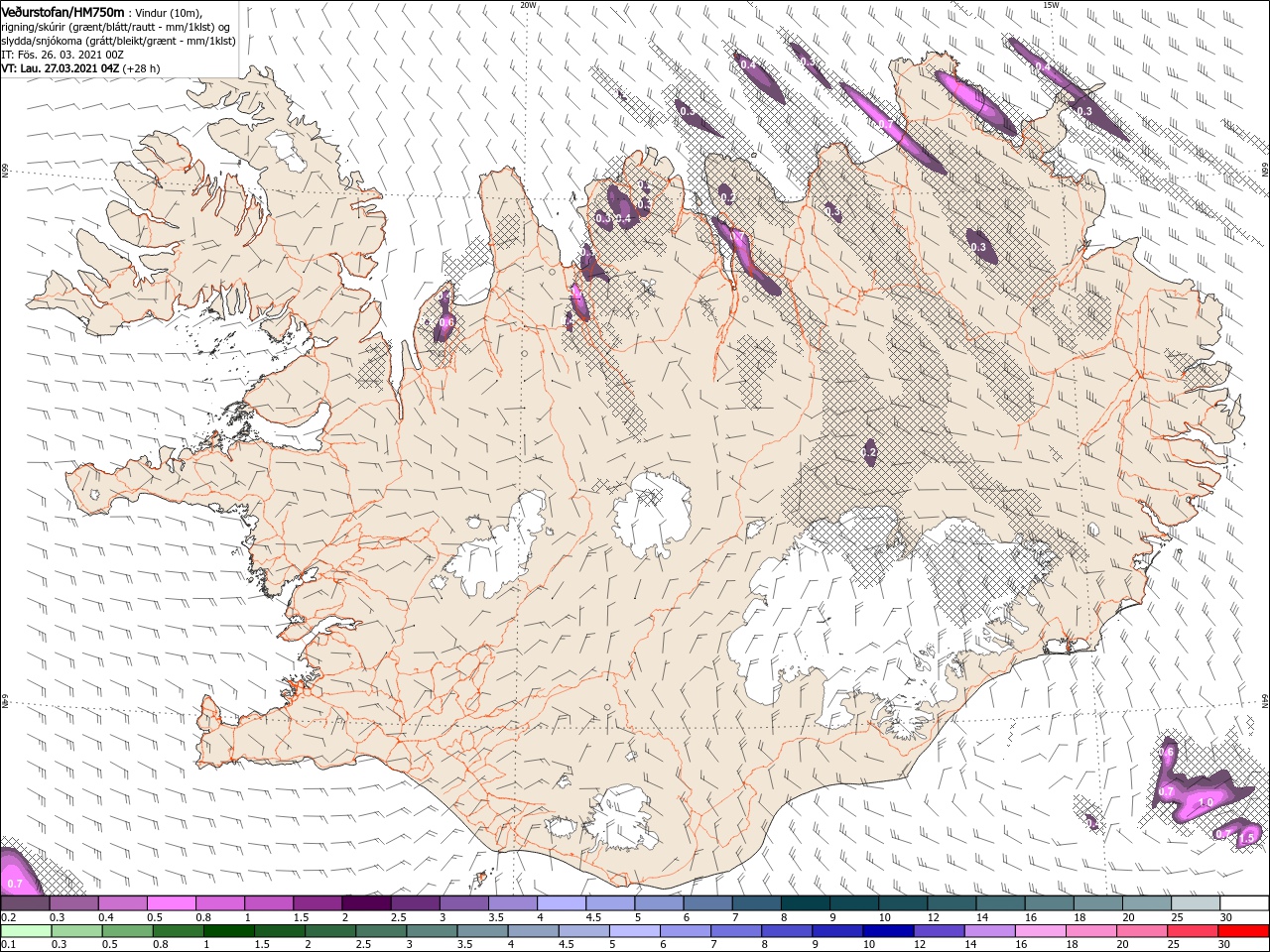The height and width of the screenshot is (952, 1270).
Task: Click the '15W' longitude label
Action: [x=1051, y=5]
